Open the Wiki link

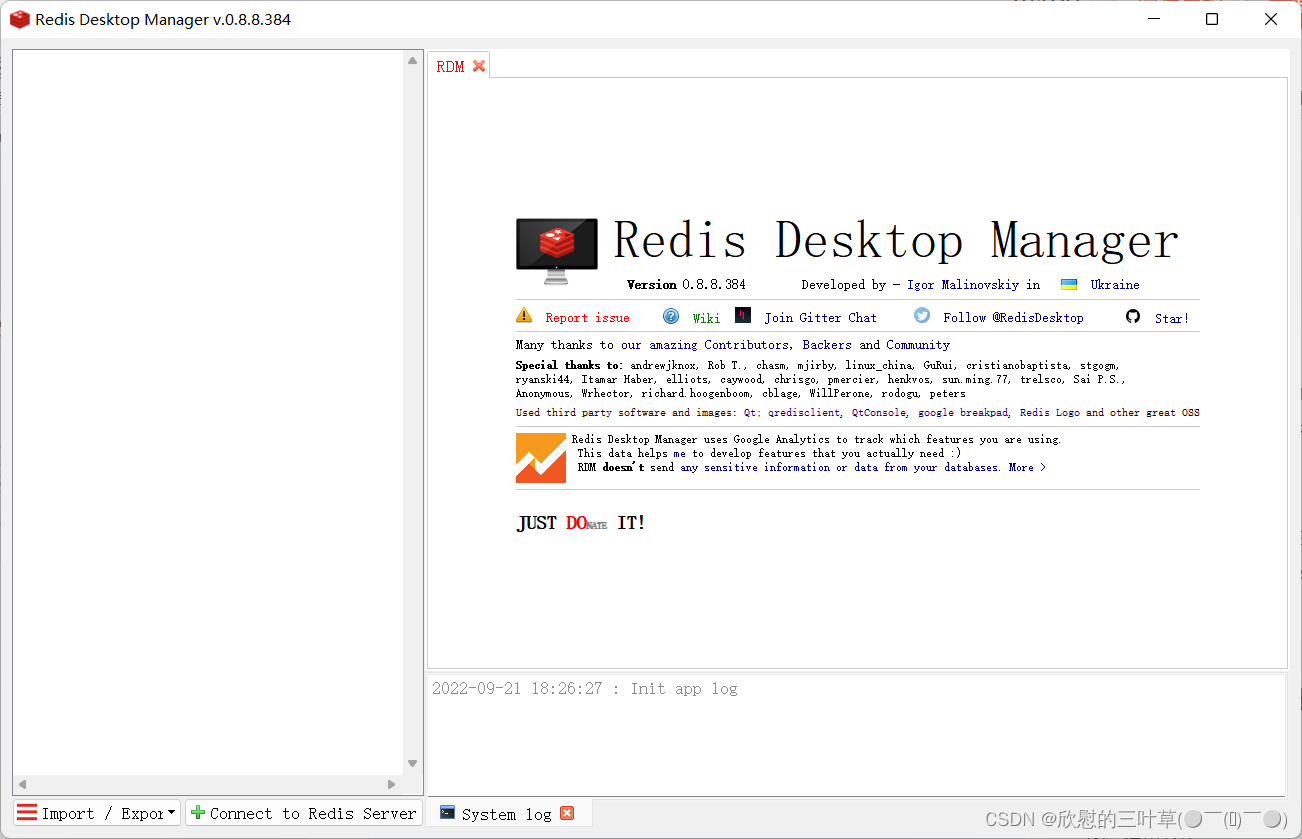[706, 318]
